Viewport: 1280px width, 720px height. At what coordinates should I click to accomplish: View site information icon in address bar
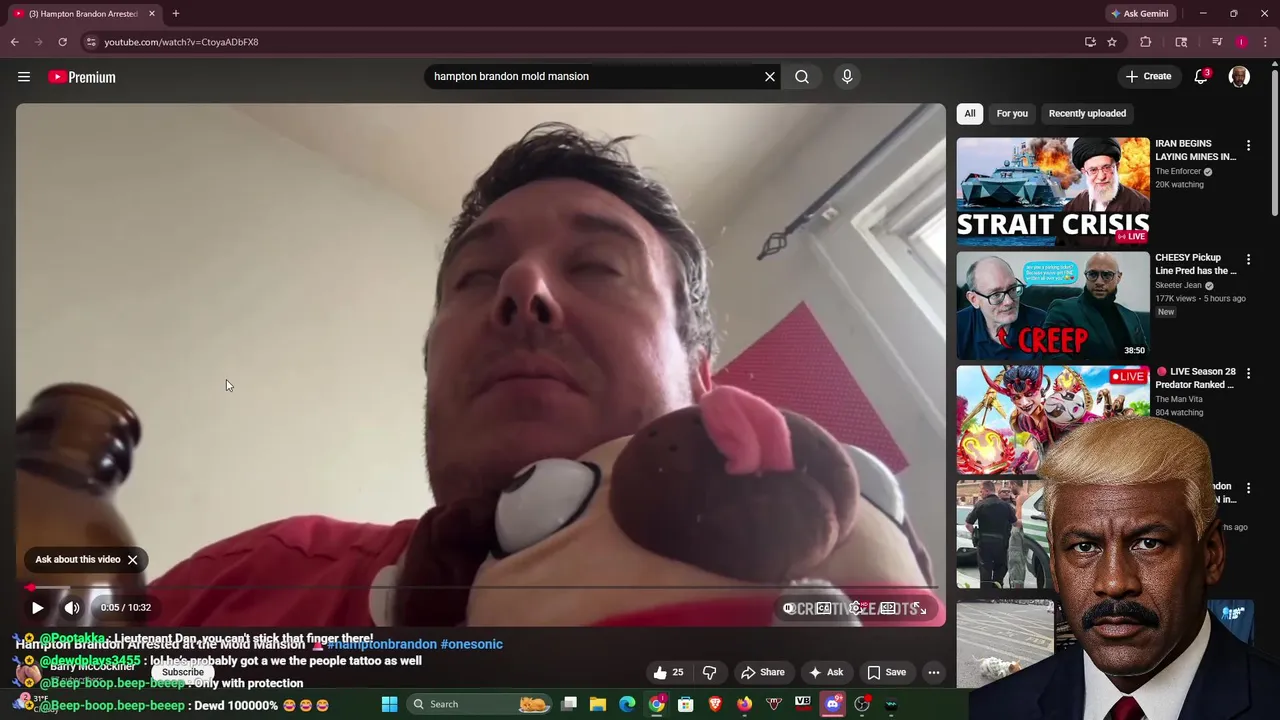pos(91,42)
